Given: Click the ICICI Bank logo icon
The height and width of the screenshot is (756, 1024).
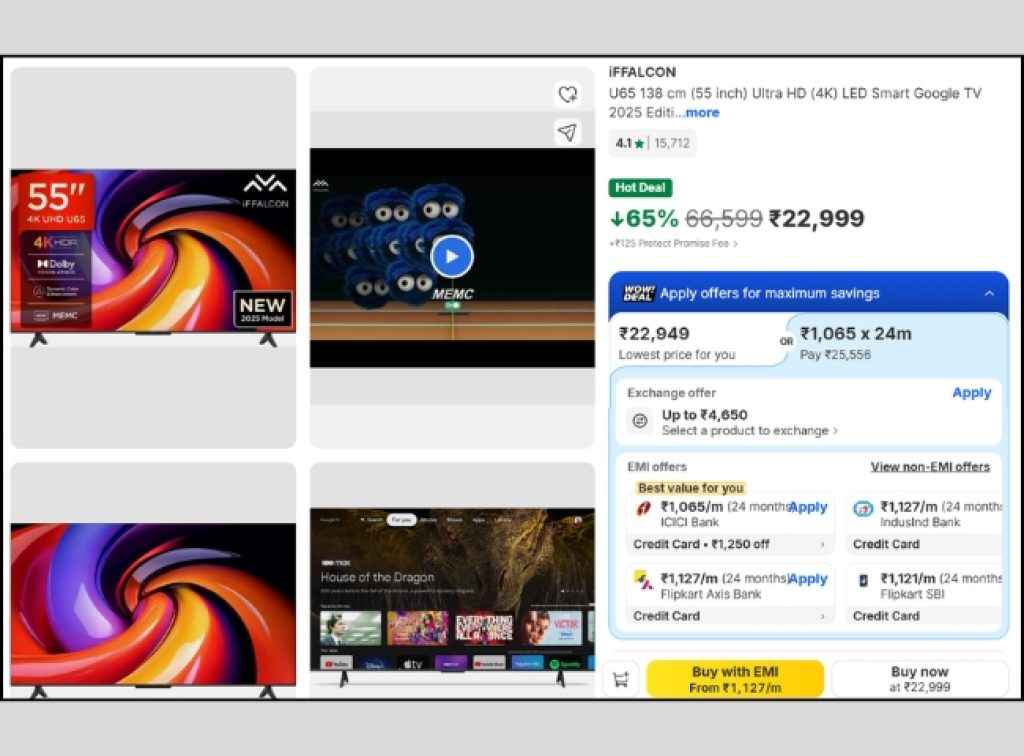Looking at the screenshot, I should click(643, 508).
